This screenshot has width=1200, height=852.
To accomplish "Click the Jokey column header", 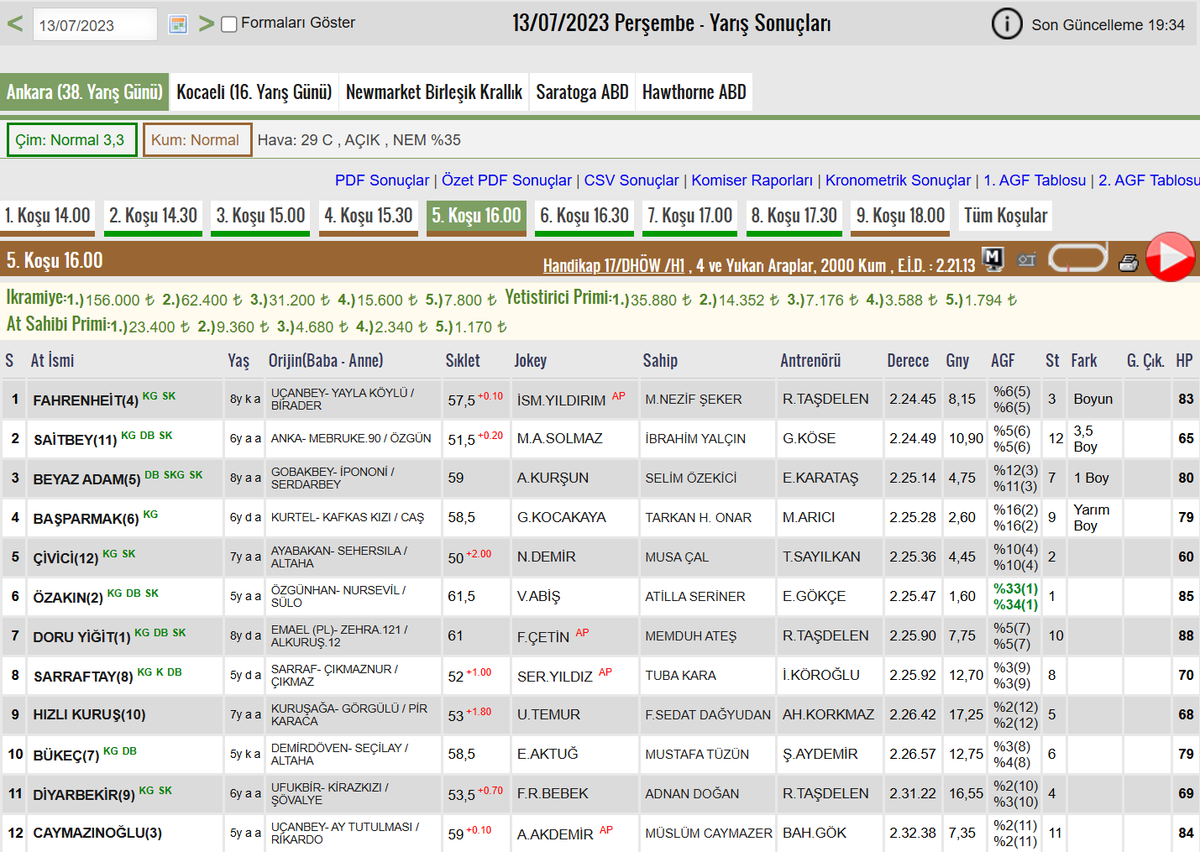I will tap(531, 361).
